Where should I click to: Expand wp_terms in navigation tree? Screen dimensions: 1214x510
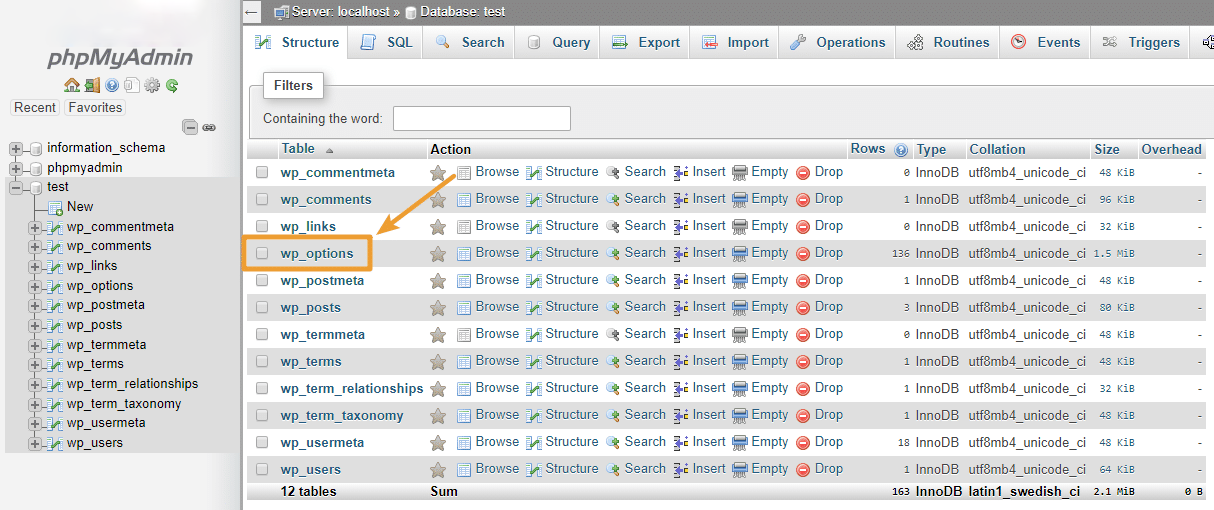35,364
